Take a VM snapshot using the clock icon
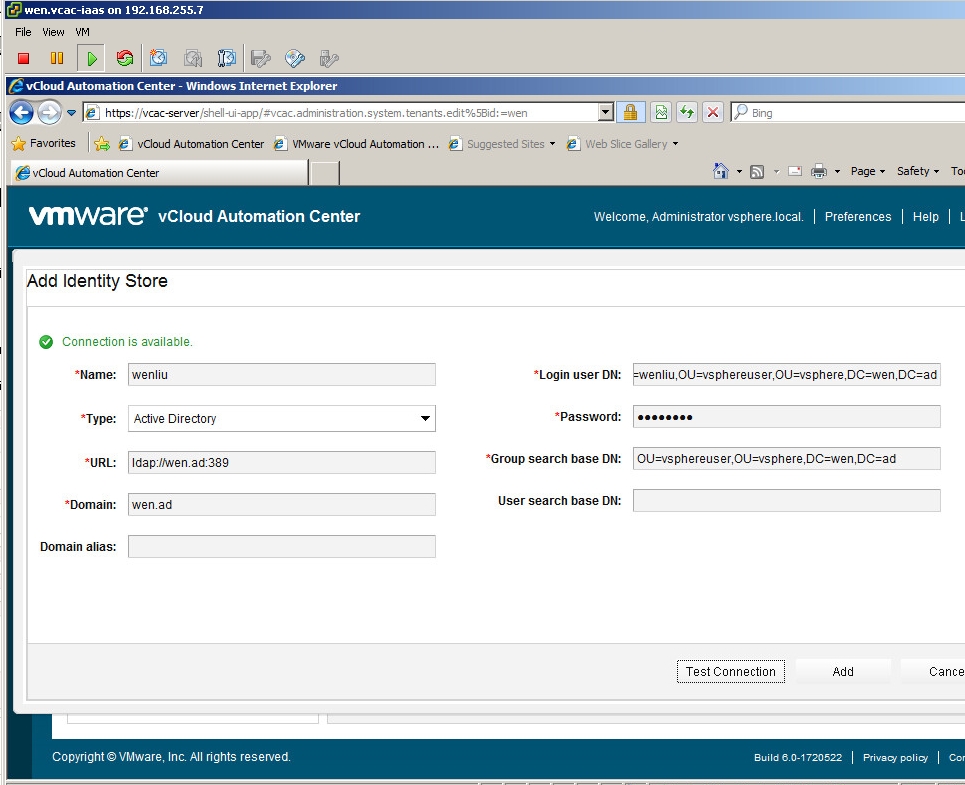The image size is (965, 785). [159, 58]
